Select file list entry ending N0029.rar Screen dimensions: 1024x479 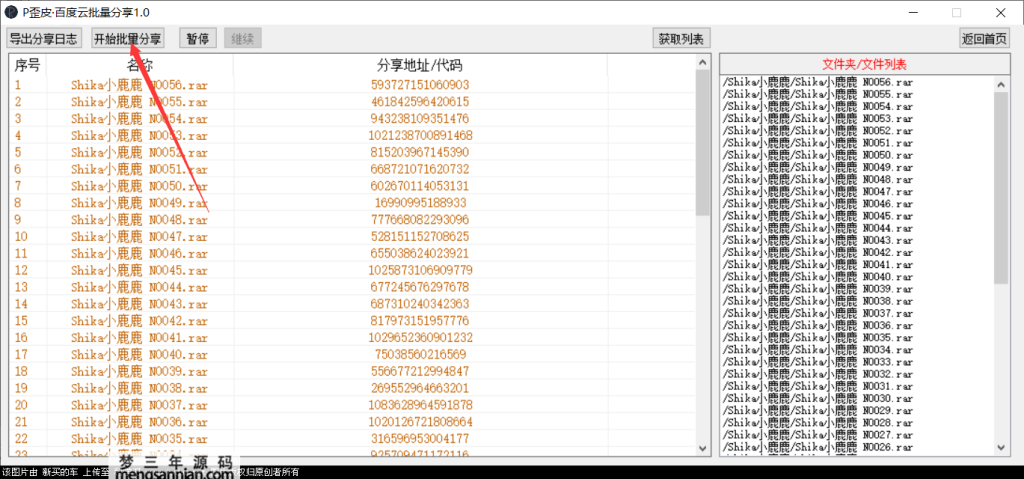818,410
